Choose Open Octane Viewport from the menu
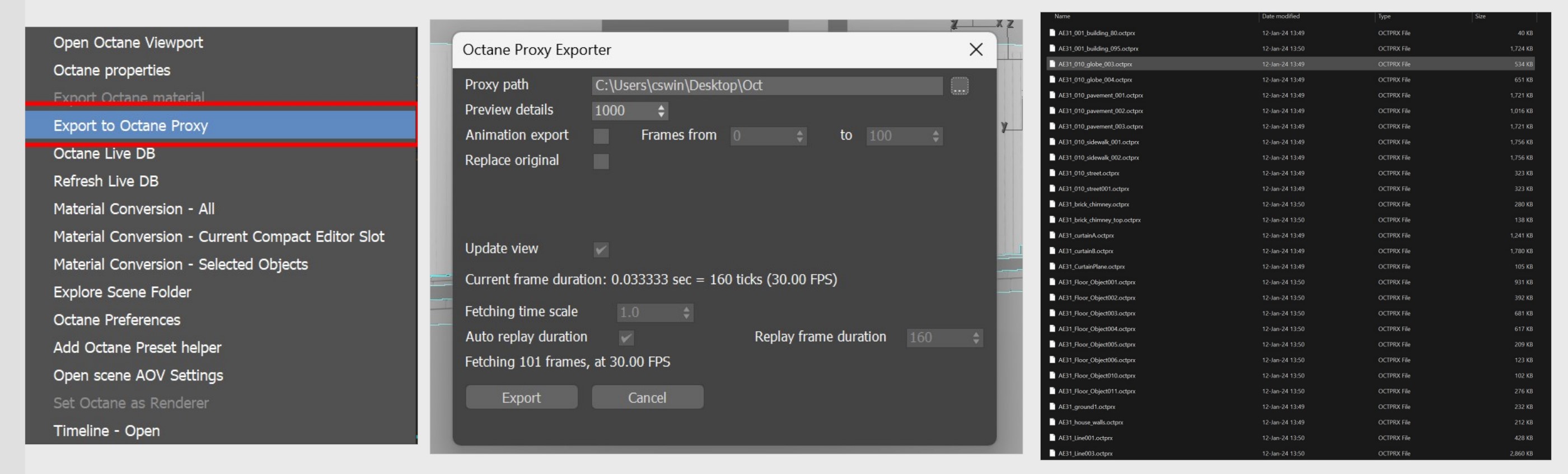Image resolution: width=1568 pixels, height=474 pixels. (x=128, y=43)
